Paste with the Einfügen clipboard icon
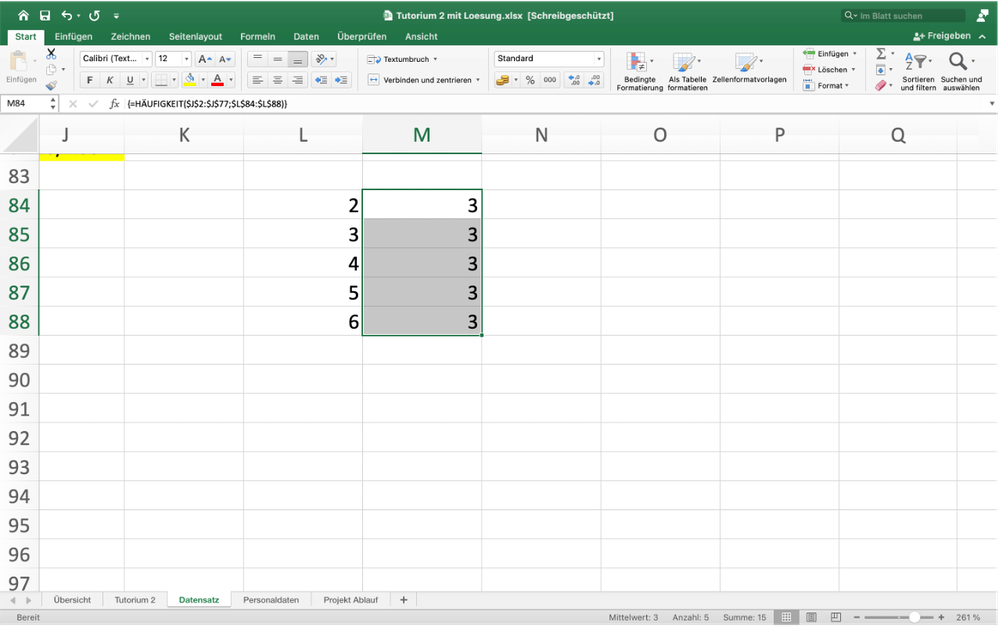This screenshot has height=626, width=999. [x=18, y=62]
